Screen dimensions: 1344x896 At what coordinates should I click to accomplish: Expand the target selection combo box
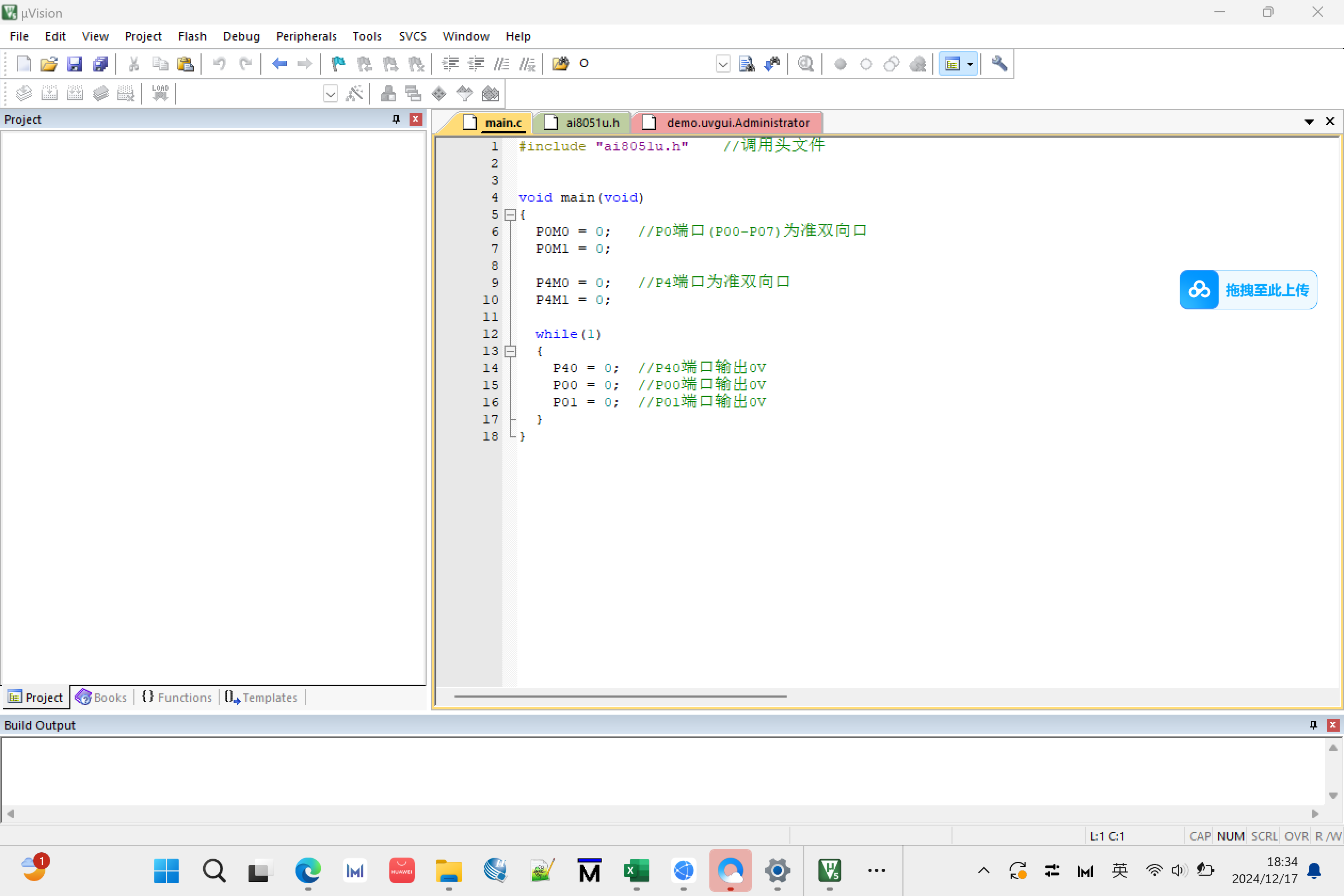click(x=330, y=93)
